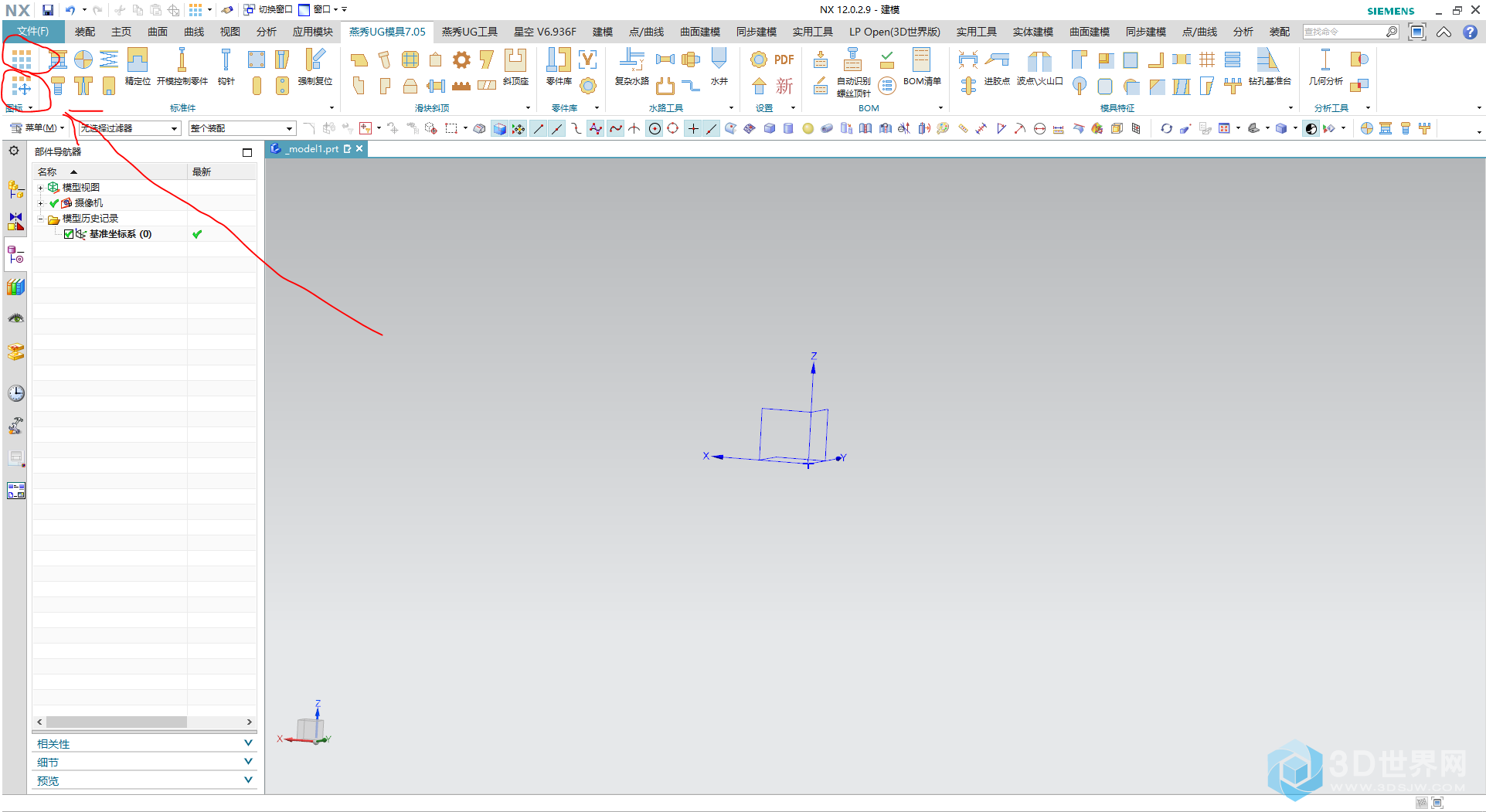The image size is (1486, 812).
Task: Select the 开模控制零件 tool
Action: click(182, 66)
